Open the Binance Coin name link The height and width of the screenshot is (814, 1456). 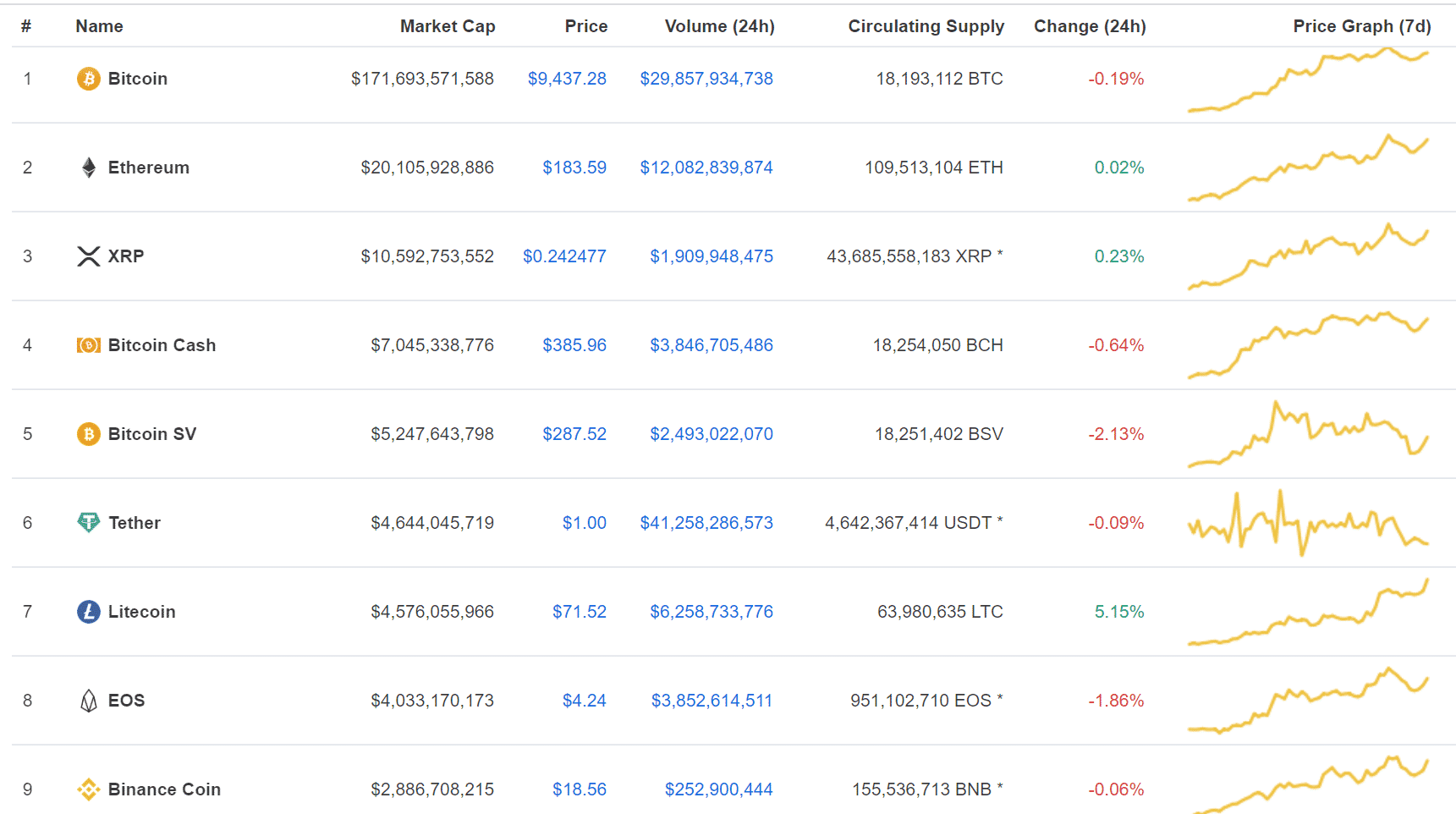click(x=165, y=789)
